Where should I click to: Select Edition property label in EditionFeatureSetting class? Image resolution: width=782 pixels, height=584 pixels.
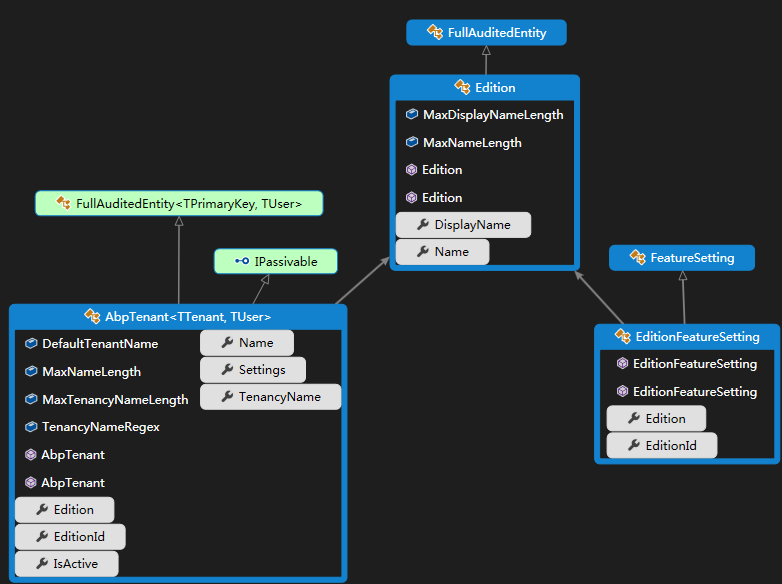pos(666,419)
